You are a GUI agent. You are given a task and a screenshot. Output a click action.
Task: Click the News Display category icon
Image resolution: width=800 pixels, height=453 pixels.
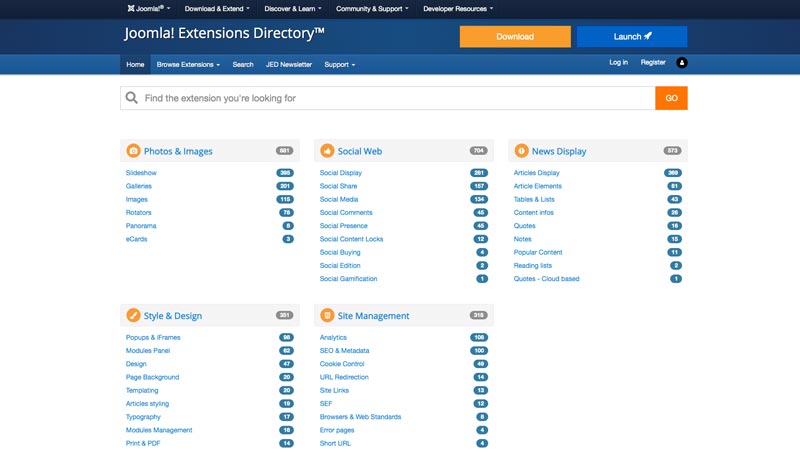click(x=521, y=151)
